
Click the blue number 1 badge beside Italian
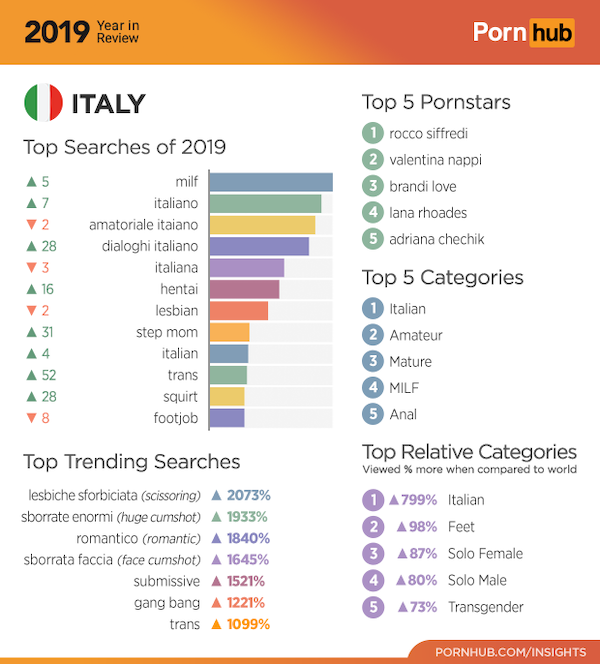(372, 309)
